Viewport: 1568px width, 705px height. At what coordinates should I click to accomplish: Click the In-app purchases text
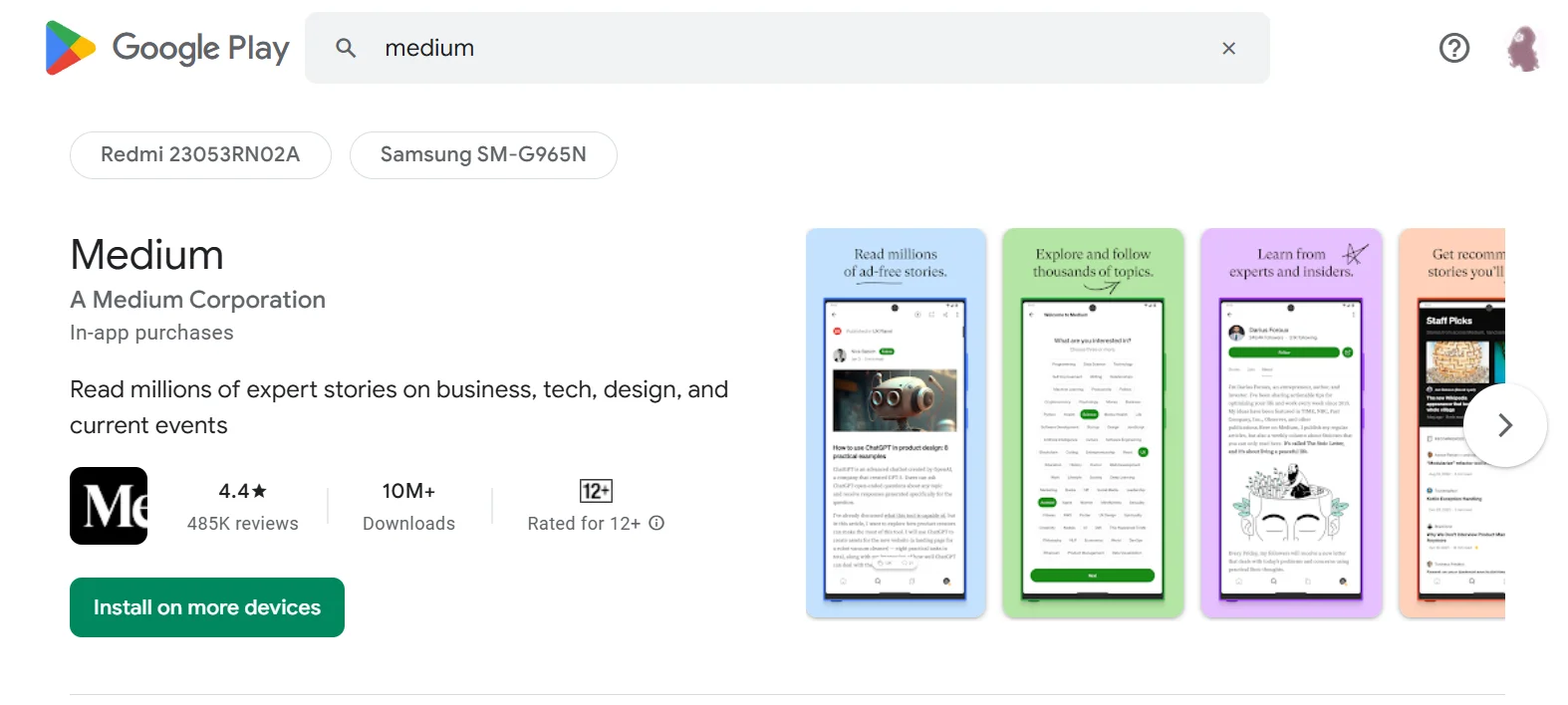[x=151, y=333]
